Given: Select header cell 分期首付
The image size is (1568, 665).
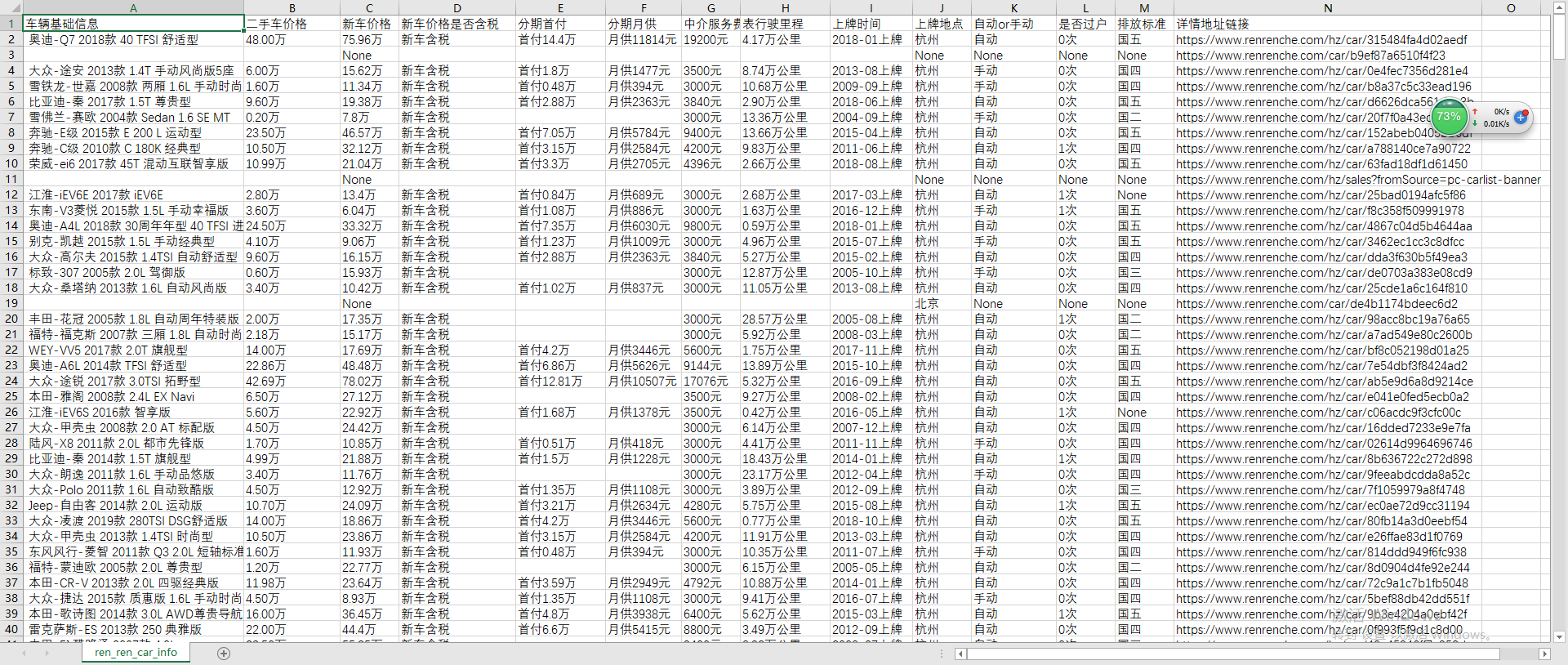Looking at the screenshot, I should click(x=560, y=24).
